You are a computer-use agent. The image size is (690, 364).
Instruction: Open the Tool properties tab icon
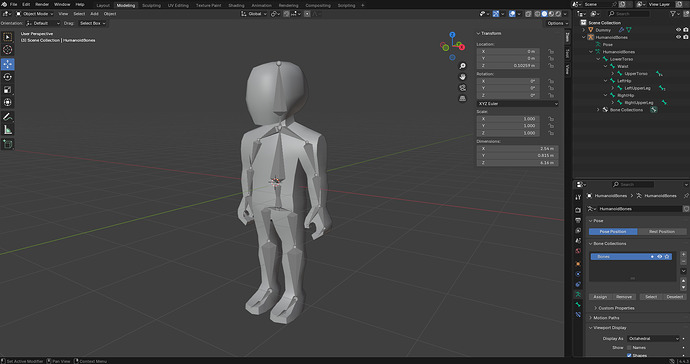(578, 197)
